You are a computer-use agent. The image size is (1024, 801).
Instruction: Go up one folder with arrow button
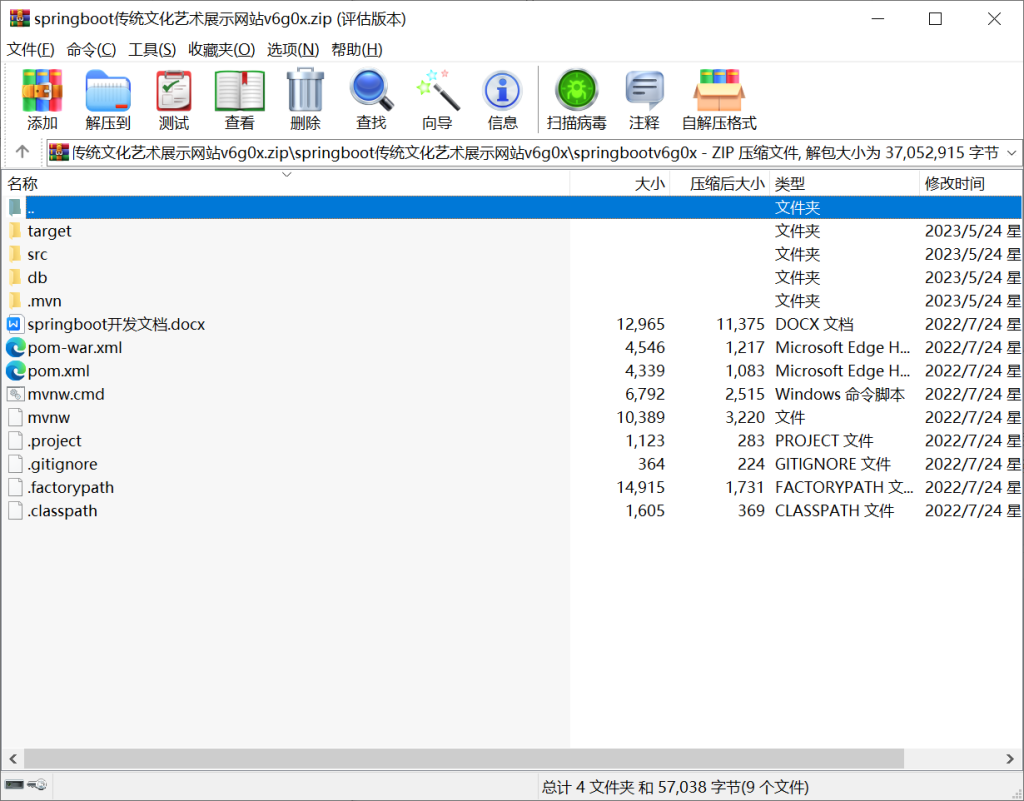pyautogui.click(x=23, y=153)
